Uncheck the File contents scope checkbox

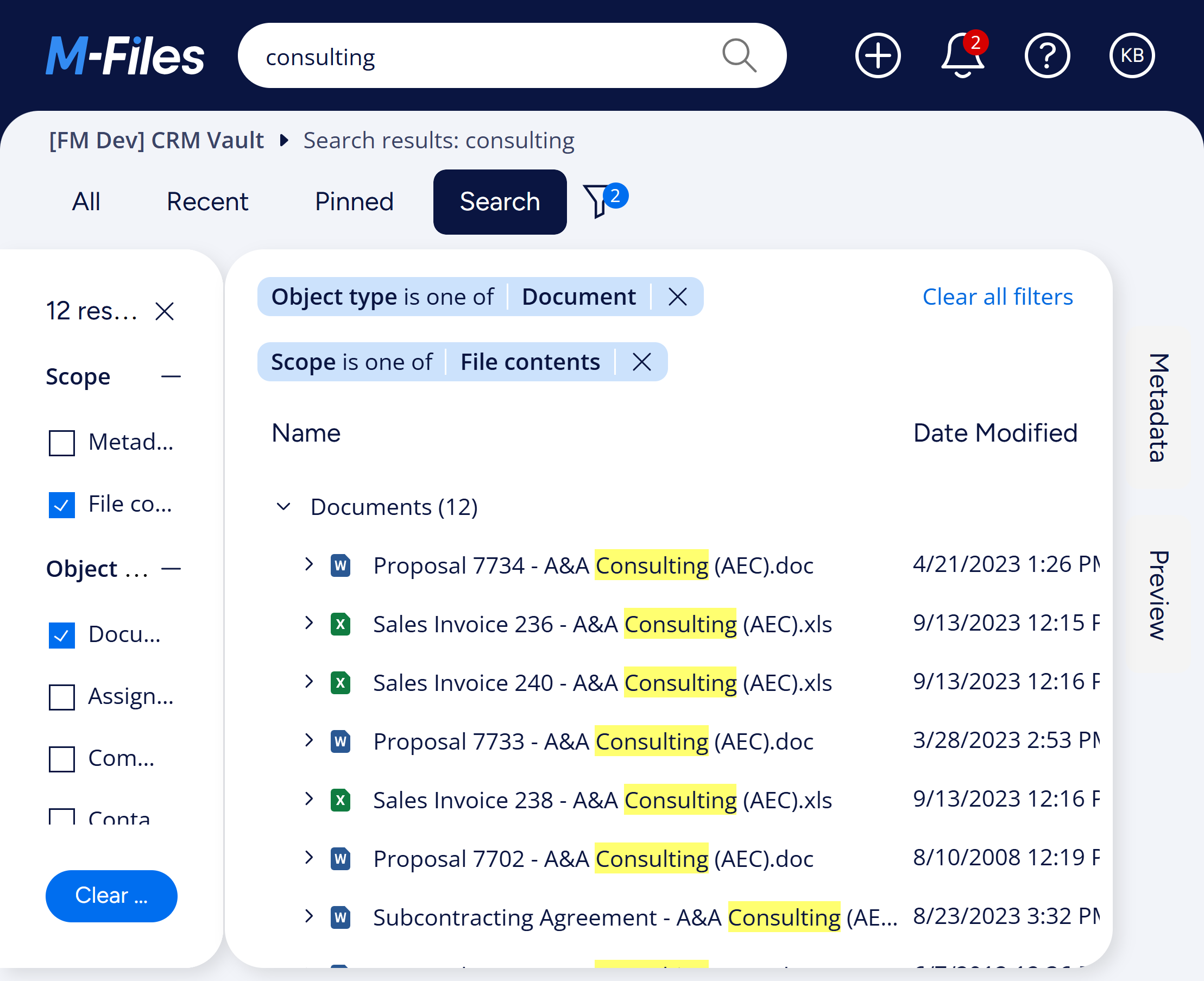tap(61, 505)
